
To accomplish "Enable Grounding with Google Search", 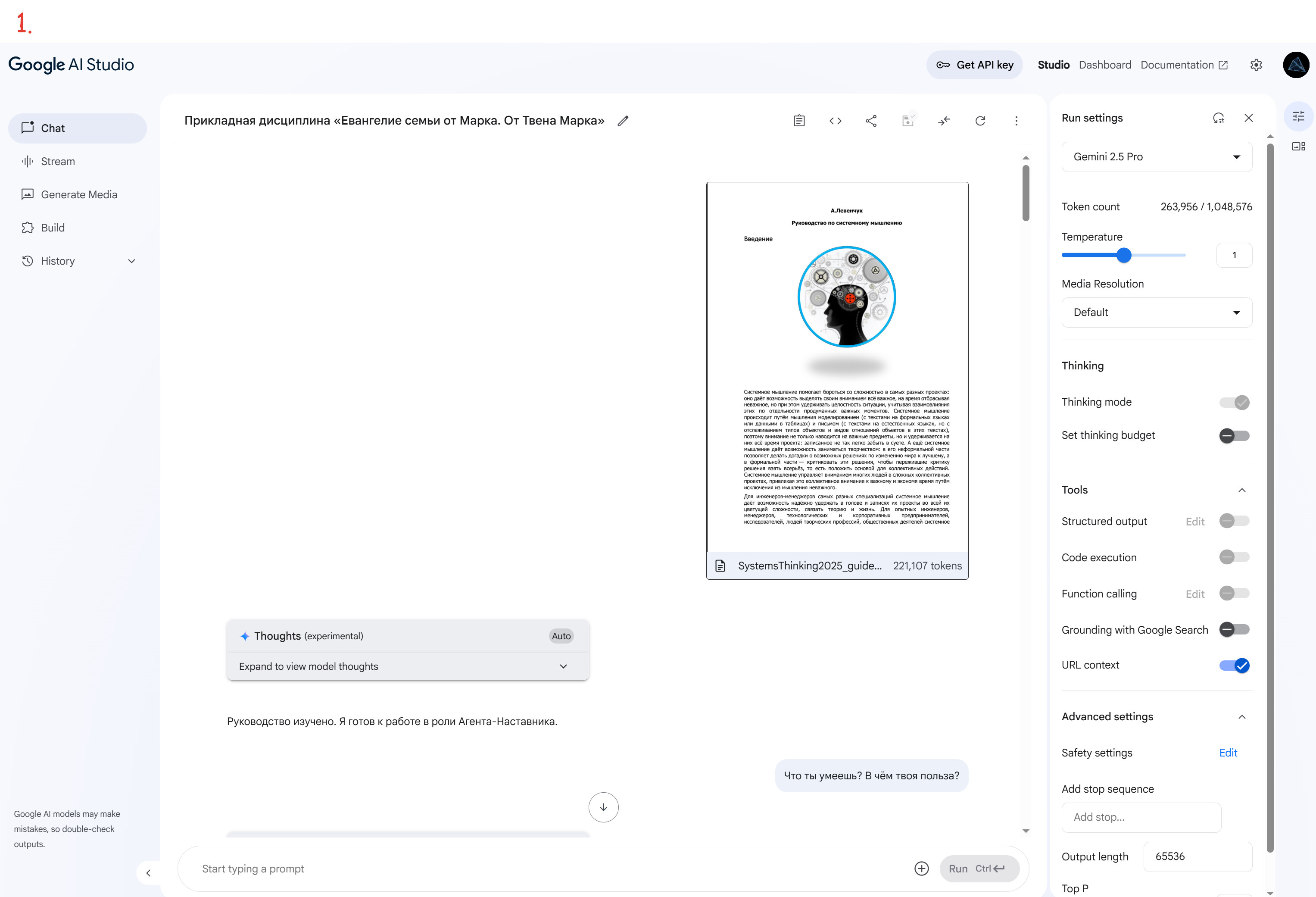I will (1234, 630).
